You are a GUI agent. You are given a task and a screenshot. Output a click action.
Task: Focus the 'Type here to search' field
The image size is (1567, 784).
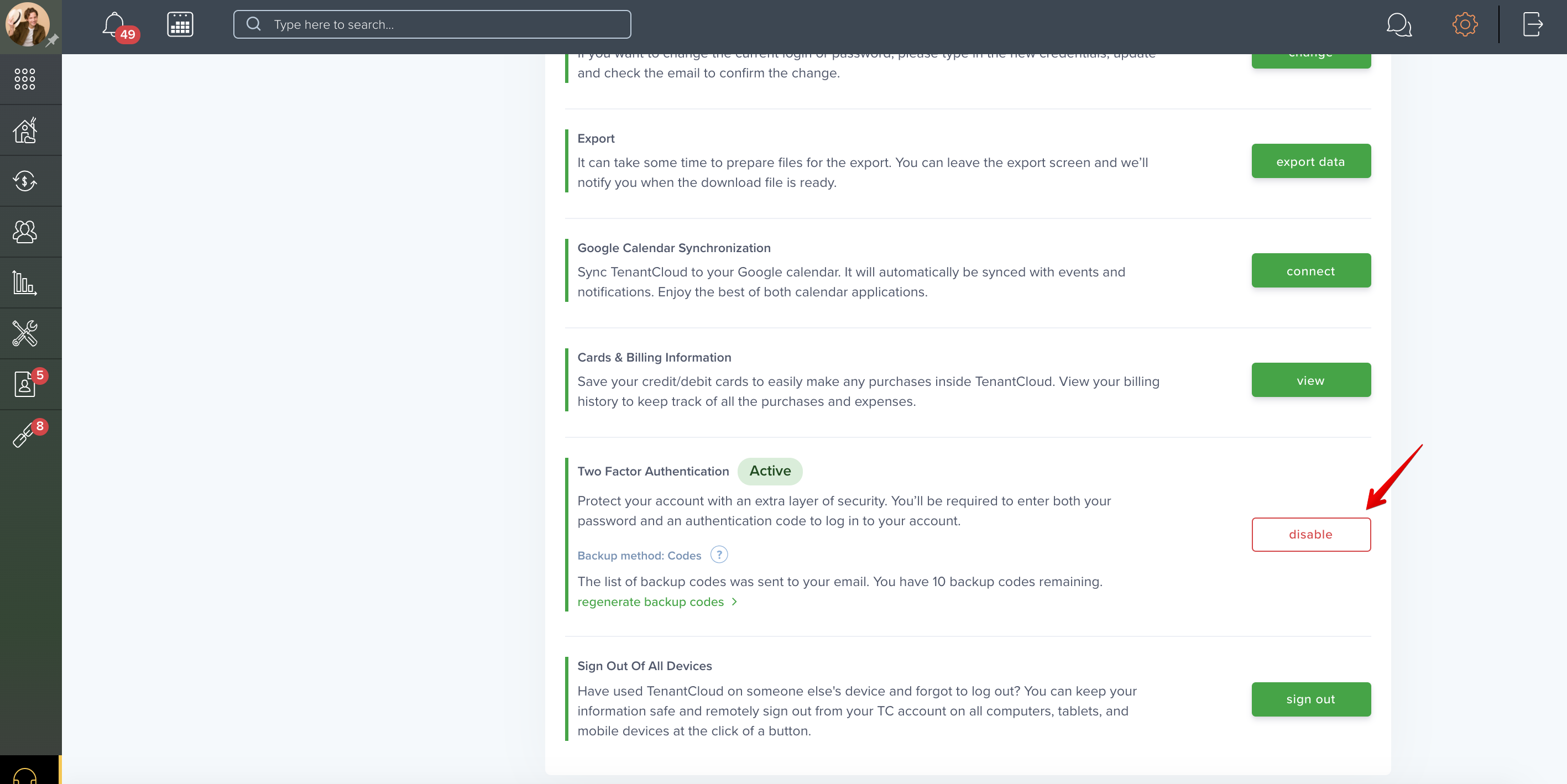432,24
